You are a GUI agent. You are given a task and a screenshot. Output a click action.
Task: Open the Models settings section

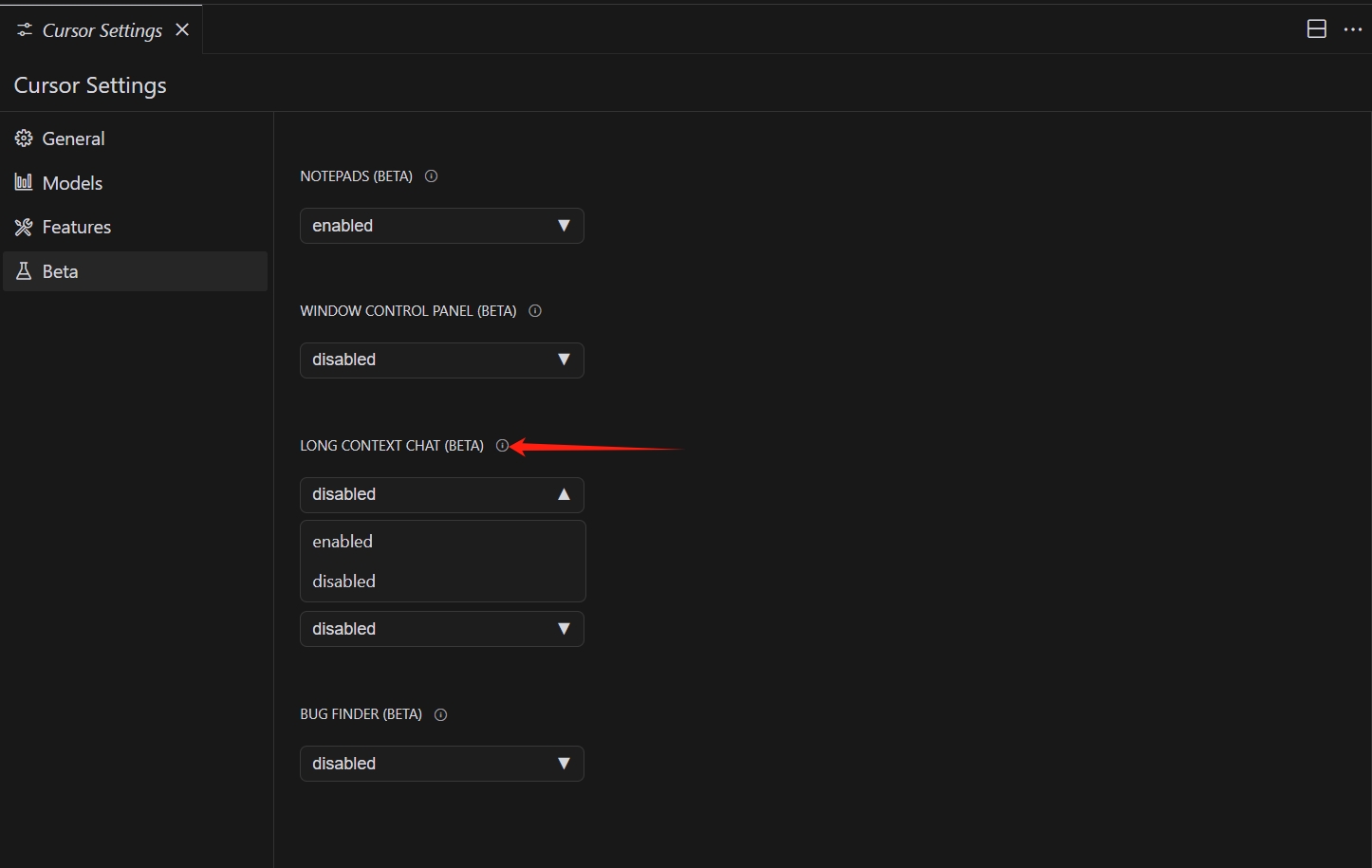point(135,183)
